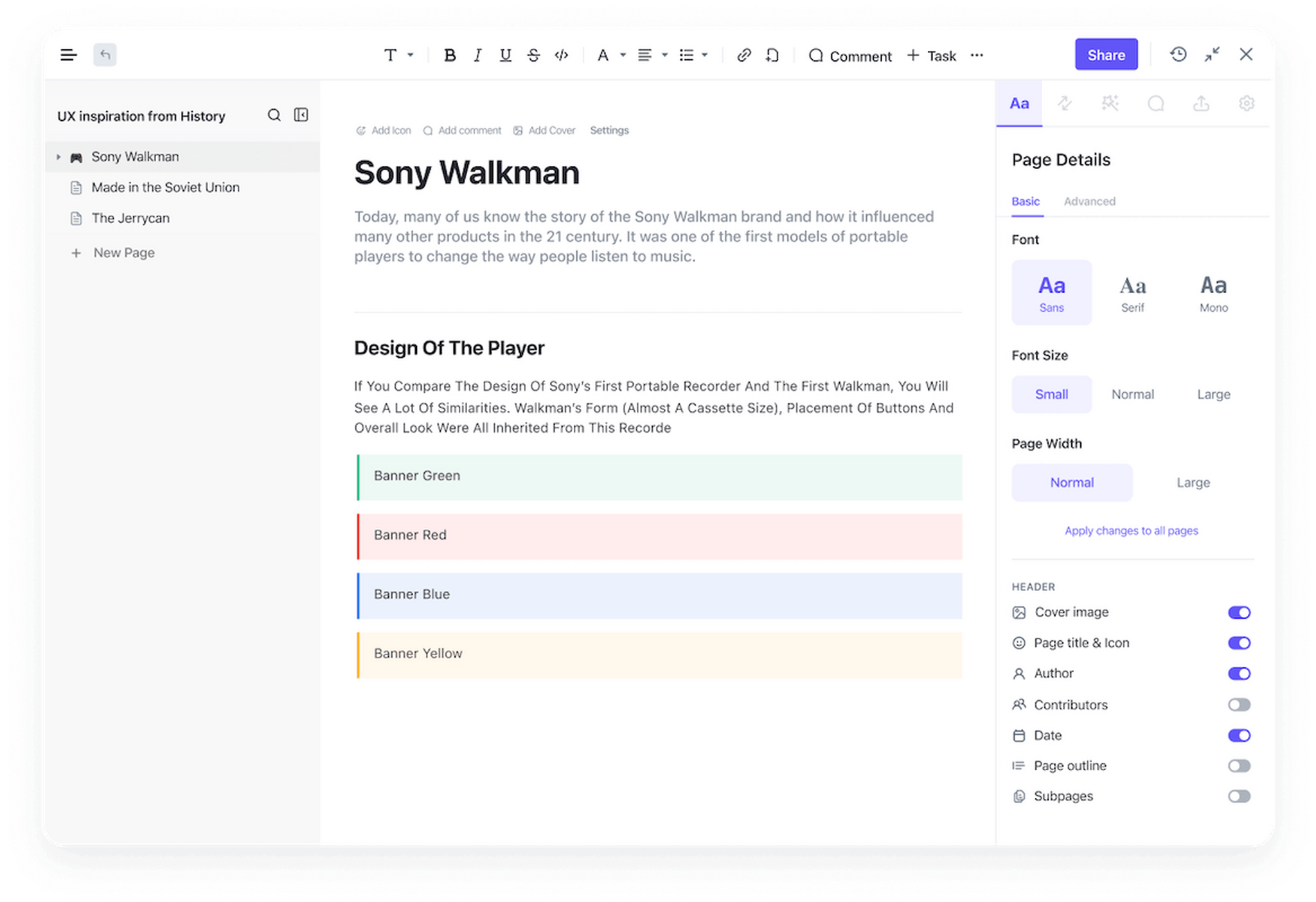The image size is (1316, 902).
Task: Open the export panel icon
Action: [1202, 103]
